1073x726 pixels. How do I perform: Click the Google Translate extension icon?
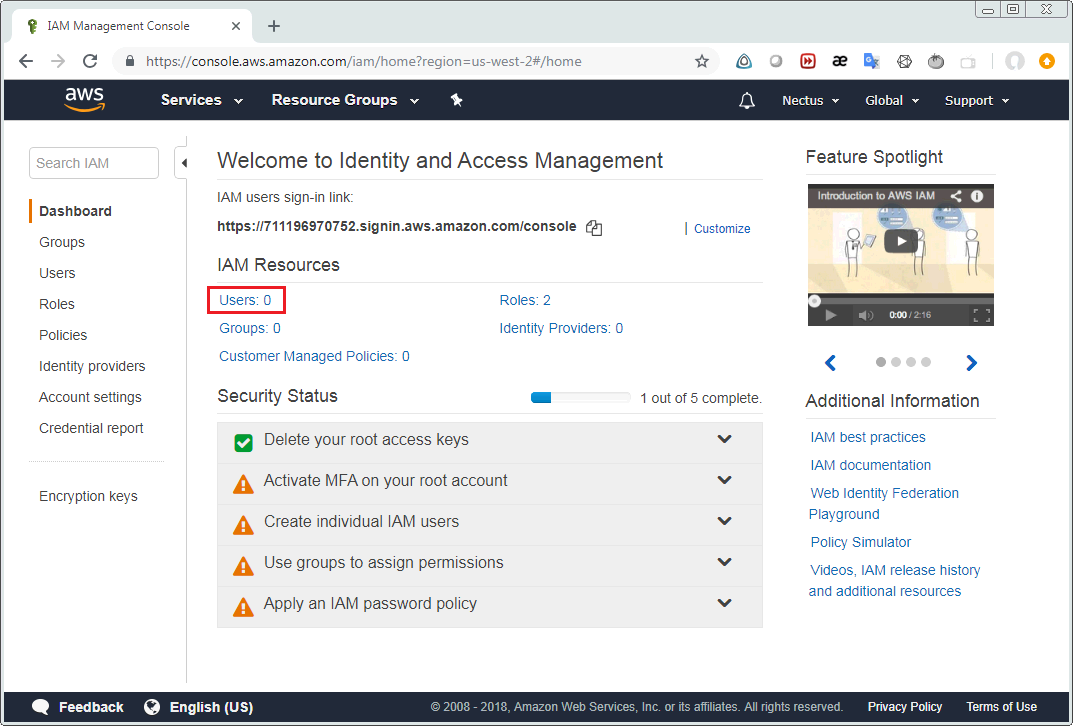871,61
